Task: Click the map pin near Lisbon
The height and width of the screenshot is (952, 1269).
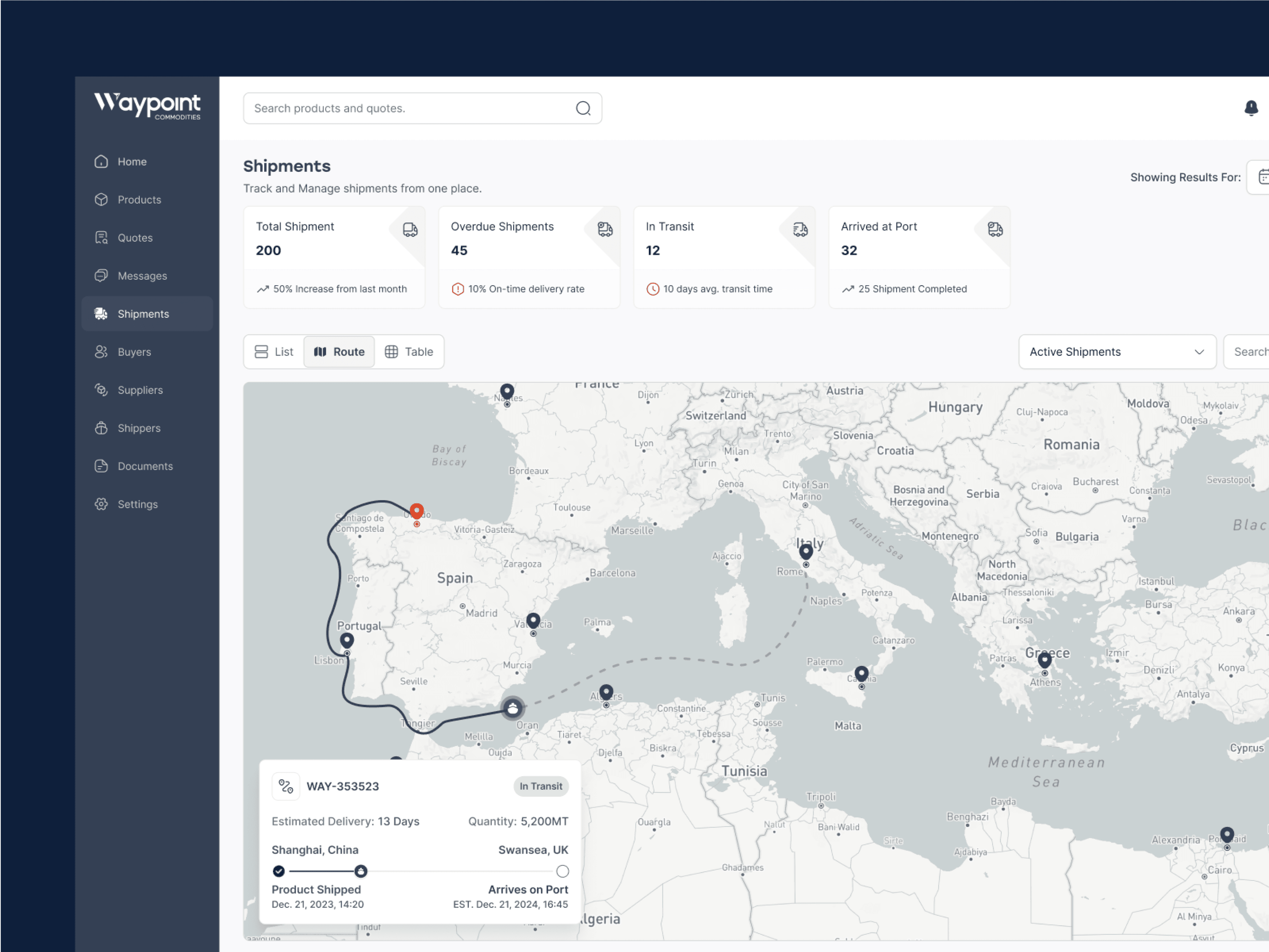Action: tap(347, 640)
